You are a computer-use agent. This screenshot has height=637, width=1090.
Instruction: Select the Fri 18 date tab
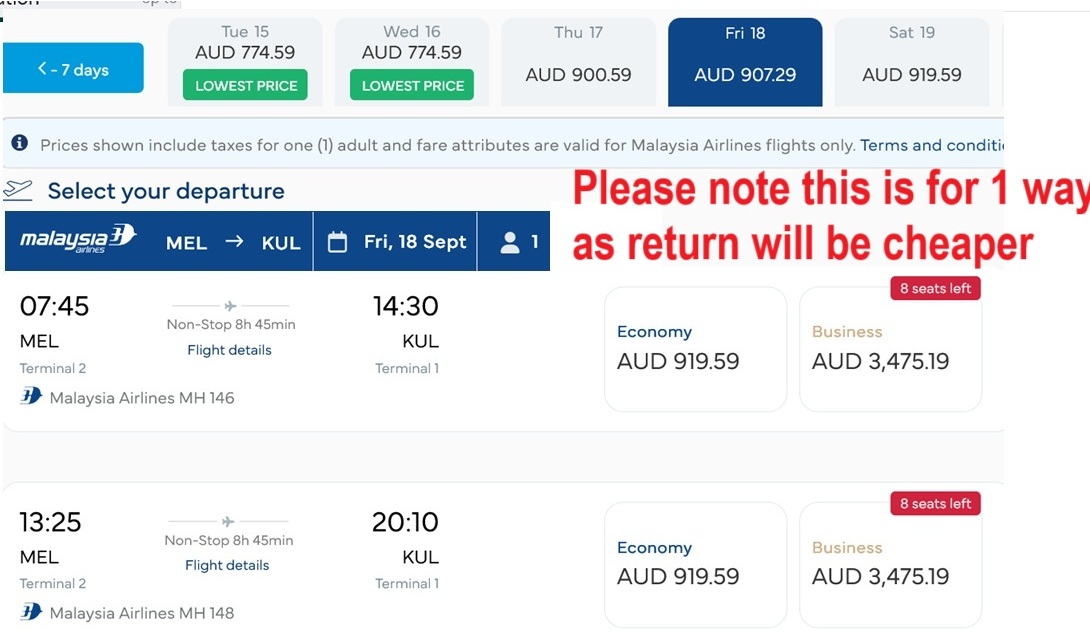point(745,61)
